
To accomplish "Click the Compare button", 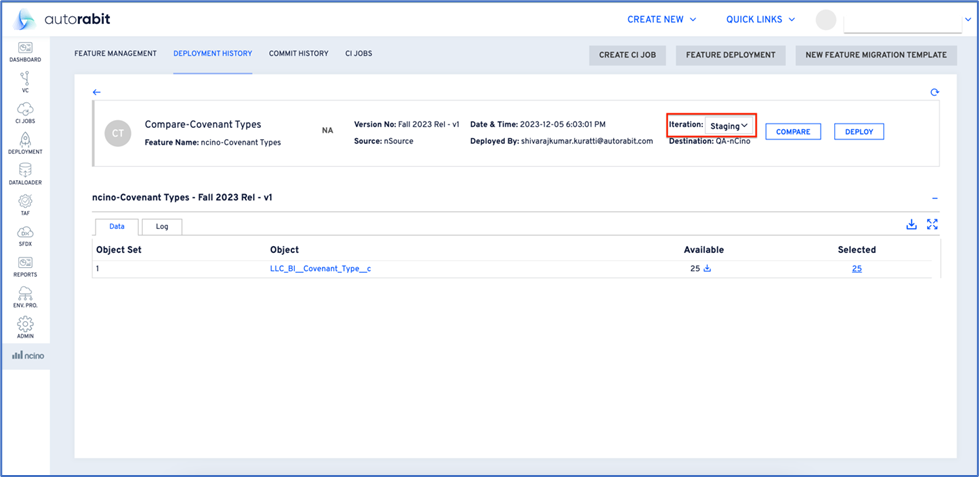I will [x=793, y=132].
